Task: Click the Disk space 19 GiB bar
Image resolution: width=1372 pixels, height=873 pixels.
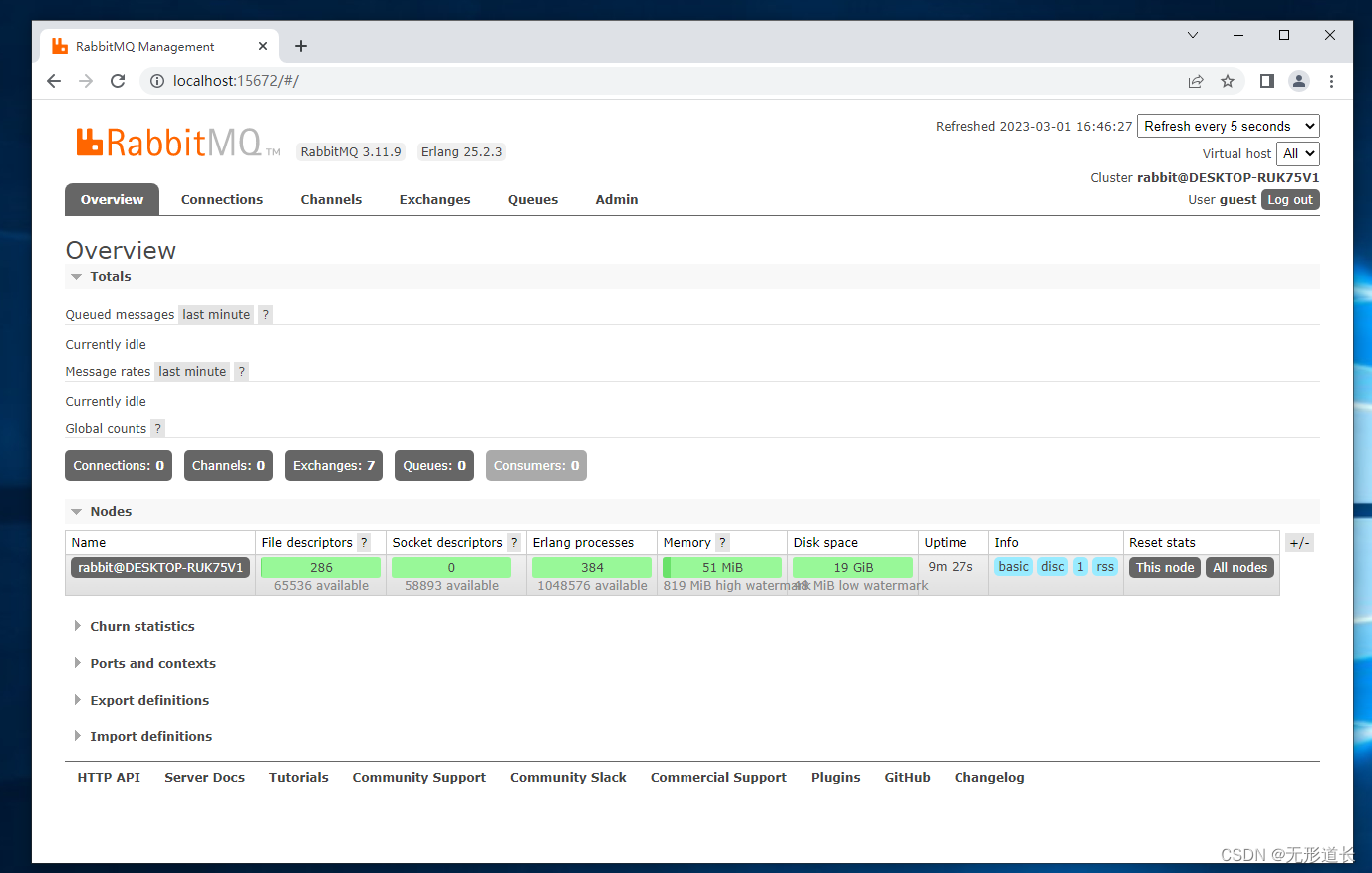Action: pos(853,567)
